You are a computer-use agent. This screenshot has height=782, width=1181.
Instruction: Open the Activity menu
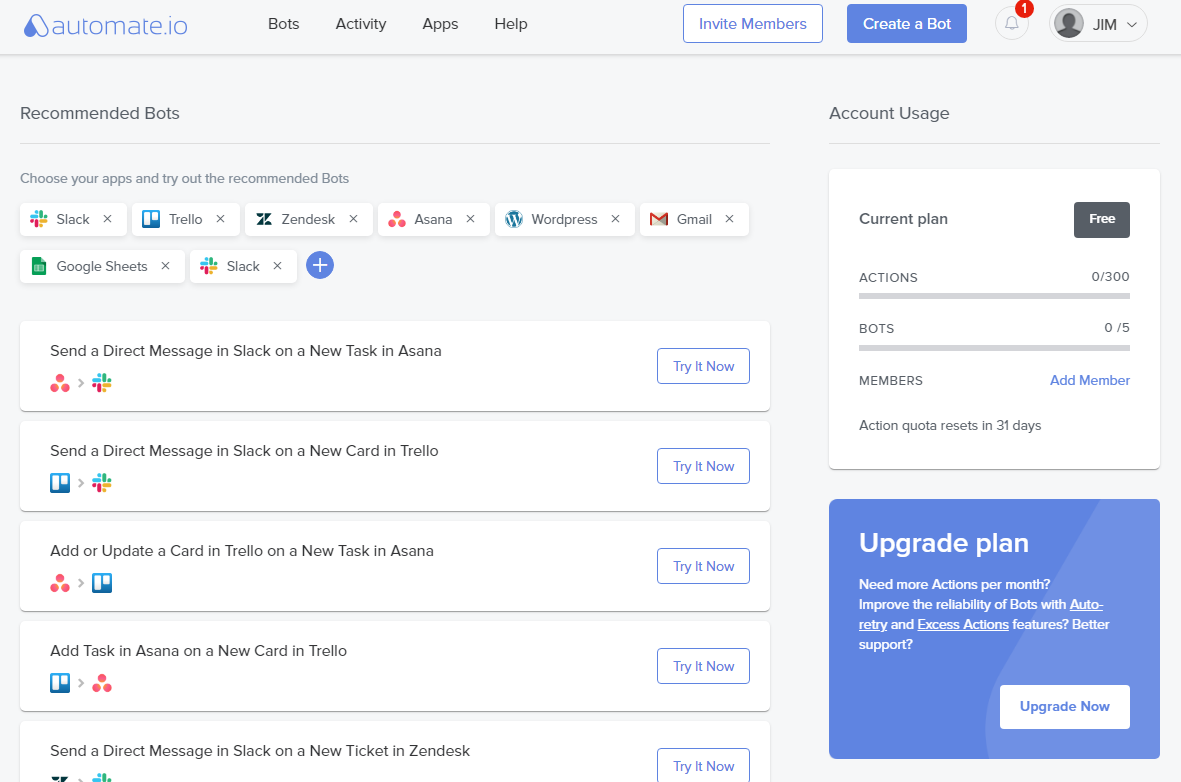[361, 24]
